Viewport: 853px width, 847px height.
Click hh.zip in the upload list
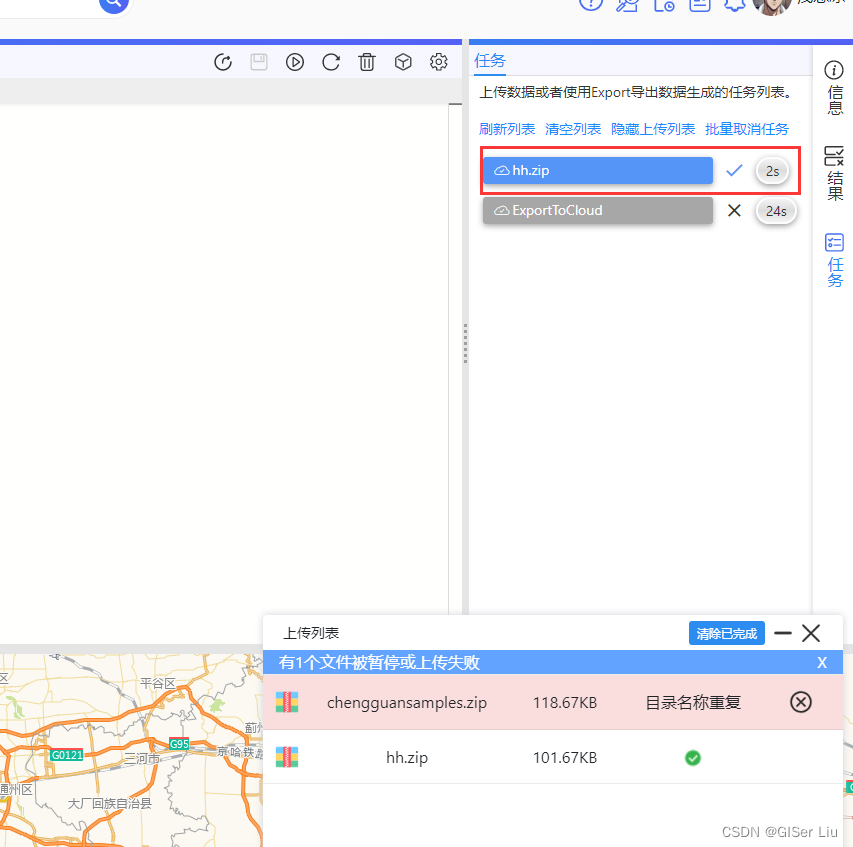[x=407, y=757]
